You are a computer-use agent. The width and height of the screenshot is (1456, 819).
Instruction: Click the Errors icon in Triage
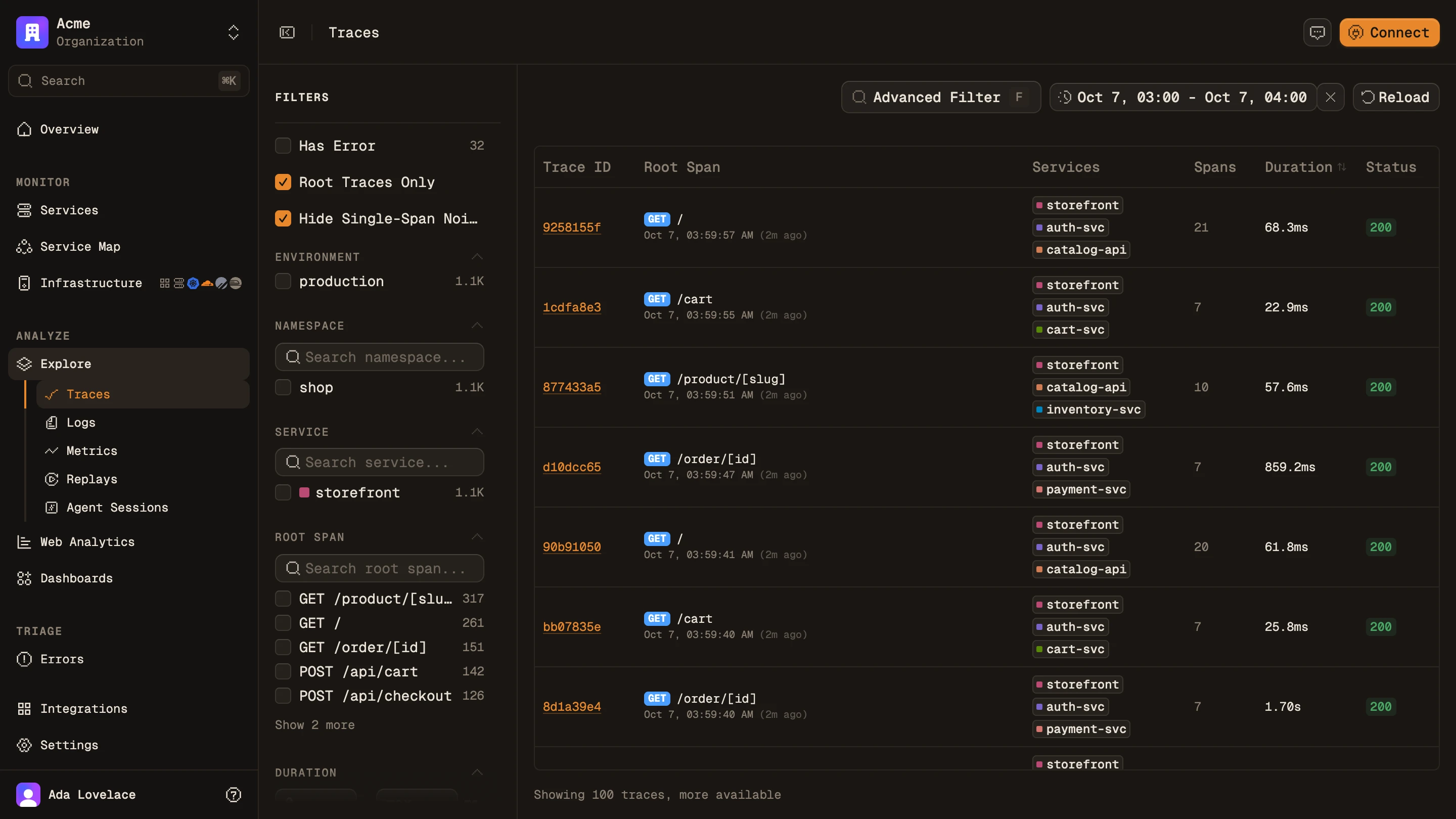[x=24, y=659]
